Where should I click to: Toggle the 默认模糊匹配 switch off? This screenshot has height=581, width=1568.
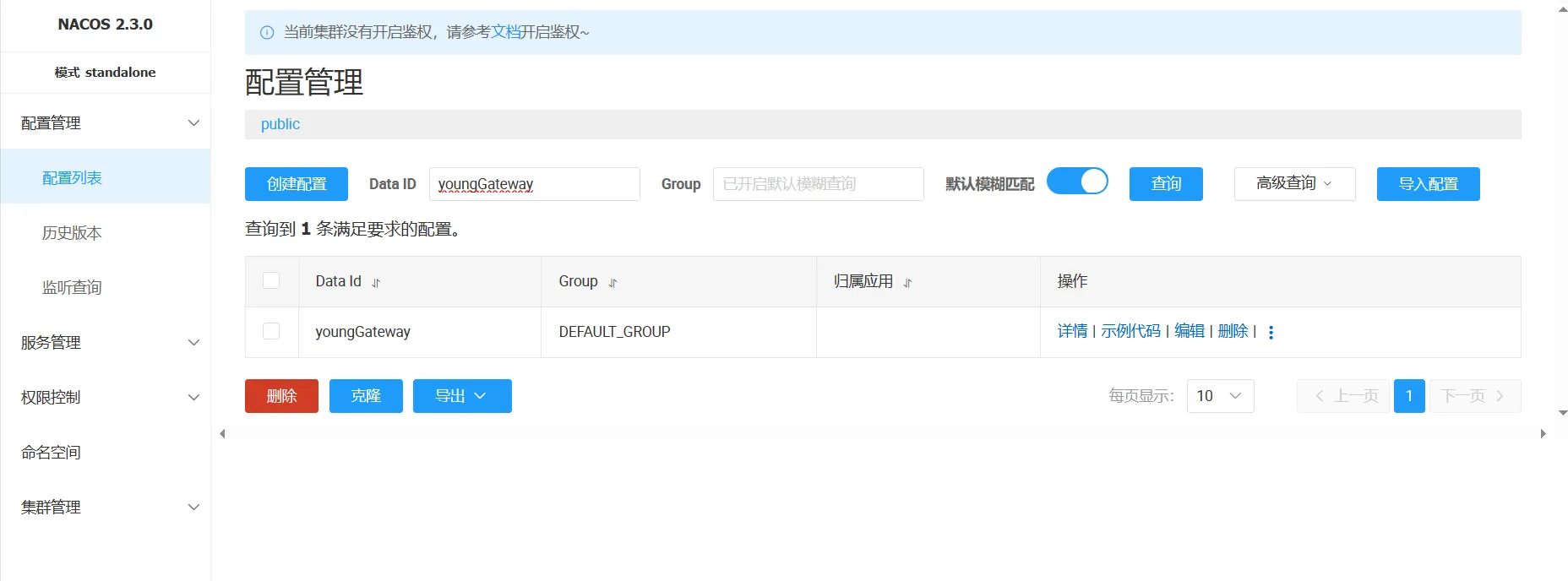pyautogui.click(x=1077, y=182)
